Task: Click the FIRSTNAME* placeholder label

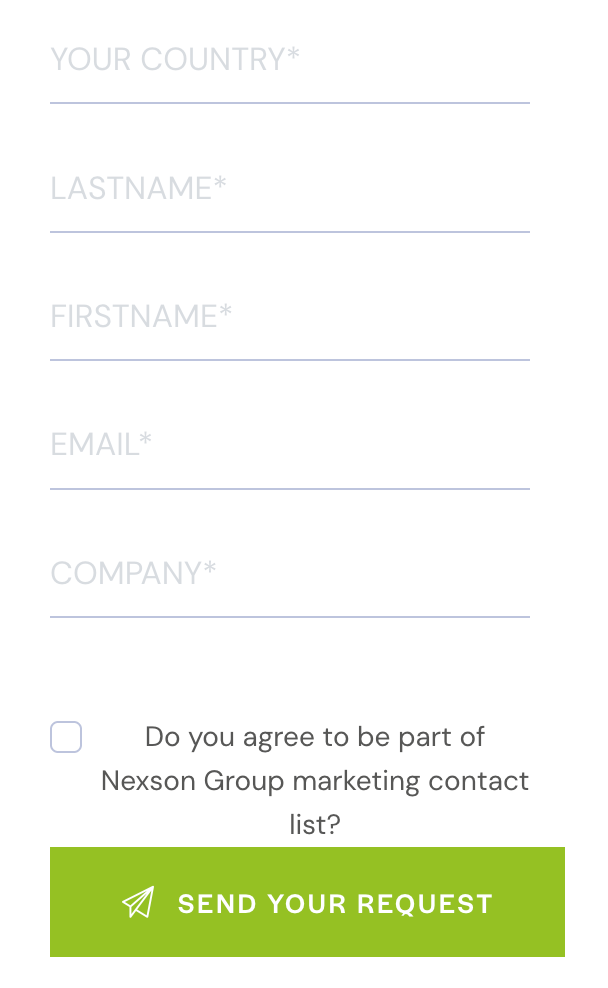Action: 141,316
